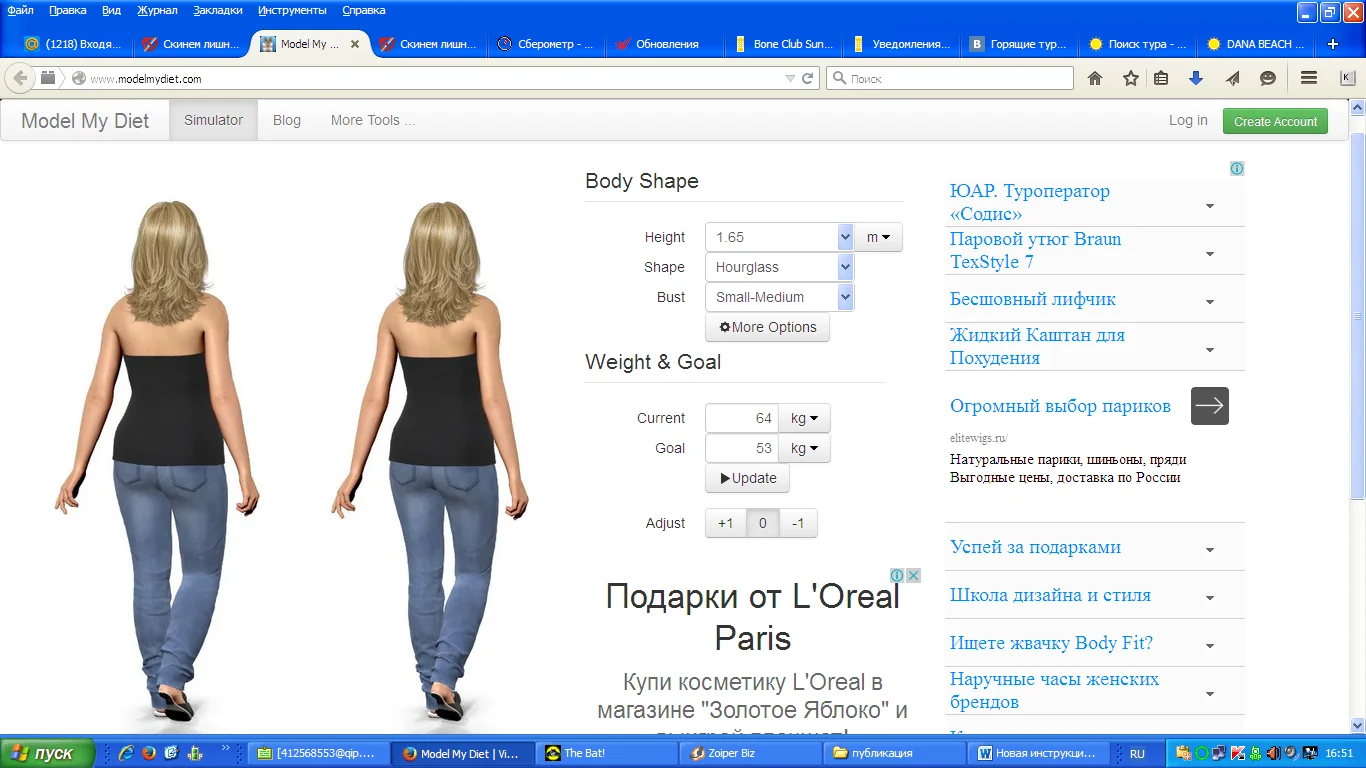Switch to The Bat! in taskbar
1366x768 pixels.
click(606, 753)
